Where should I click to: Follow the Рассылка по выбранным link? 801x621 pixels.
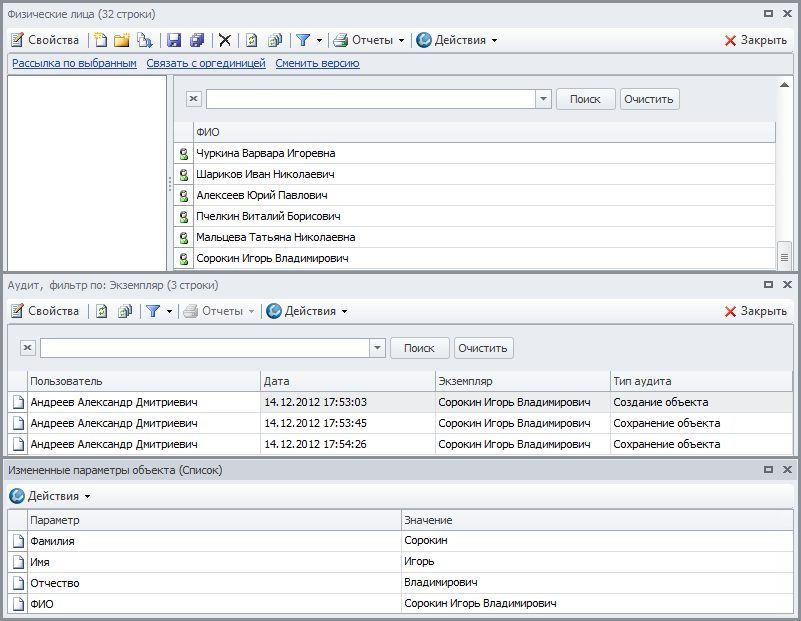74,63
